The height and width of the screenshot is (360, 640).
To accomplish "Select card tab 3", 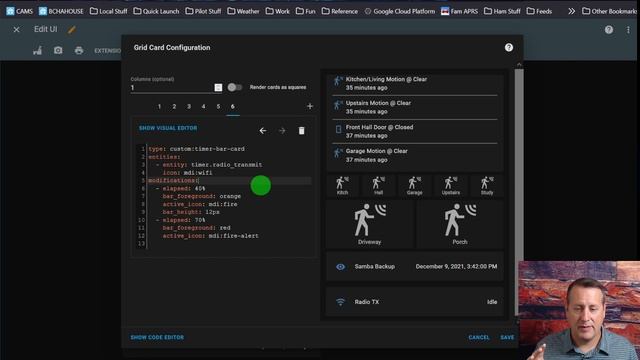I will (189, 107).
